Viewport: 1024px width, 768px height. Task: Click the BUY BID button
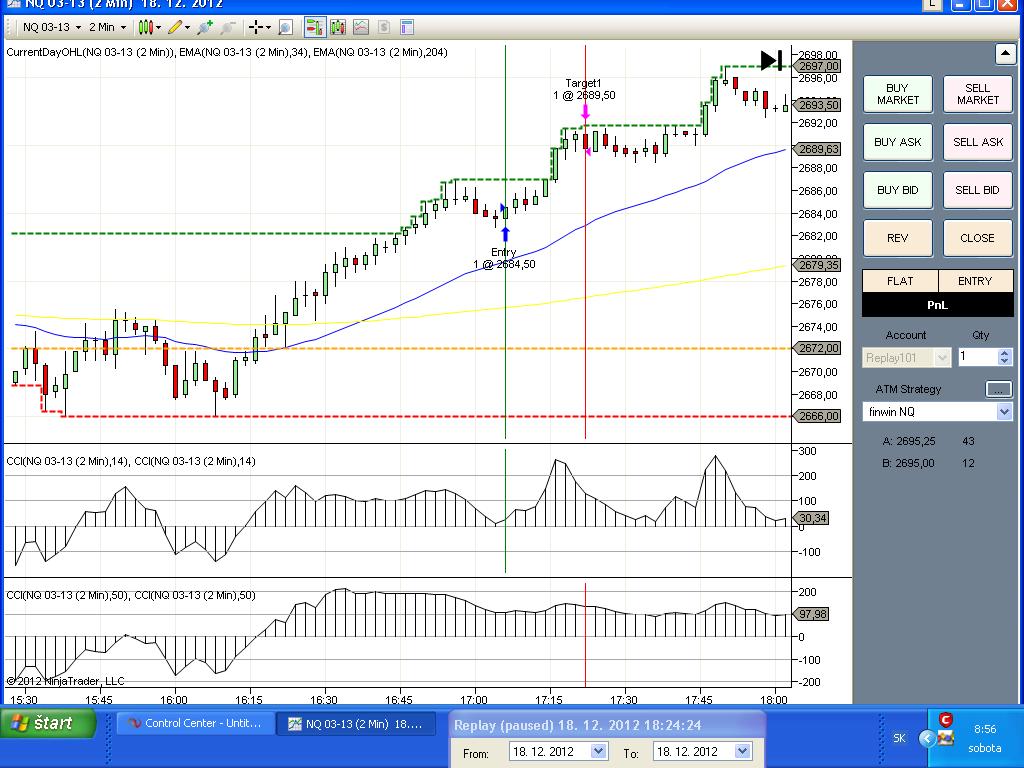(897, 190)
